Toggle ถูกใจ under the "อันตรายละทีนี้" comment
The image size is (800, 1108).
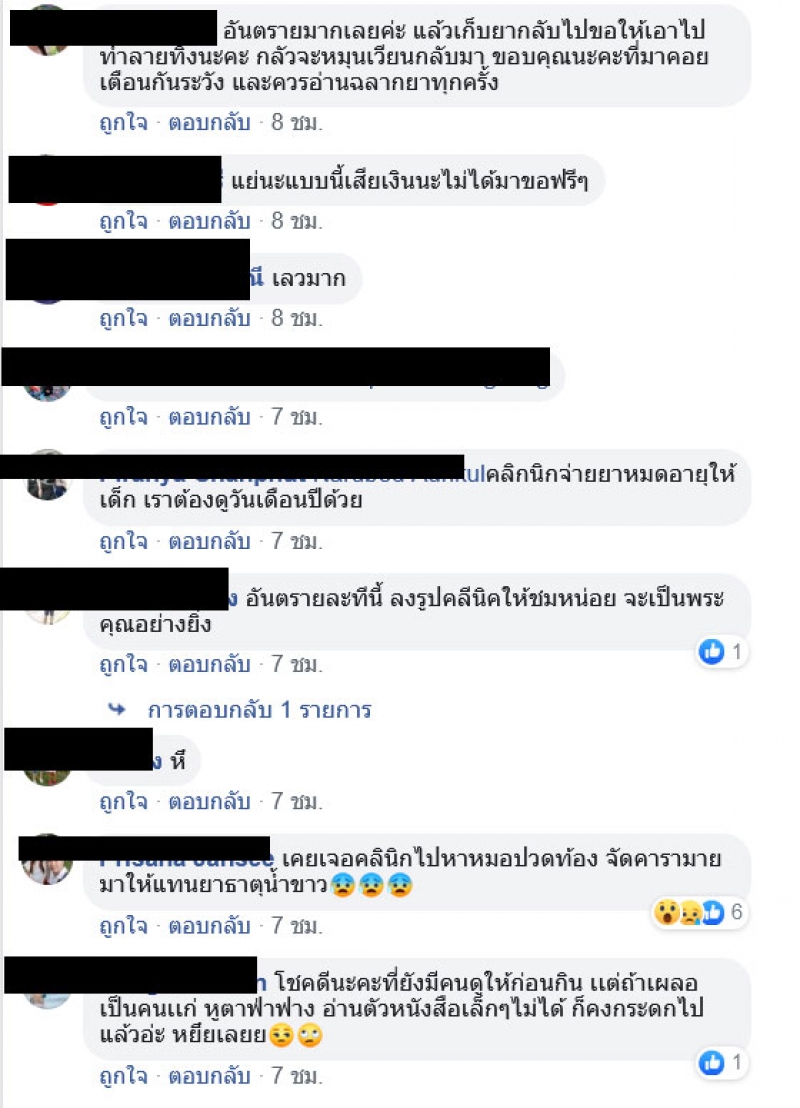click(124, 664)
